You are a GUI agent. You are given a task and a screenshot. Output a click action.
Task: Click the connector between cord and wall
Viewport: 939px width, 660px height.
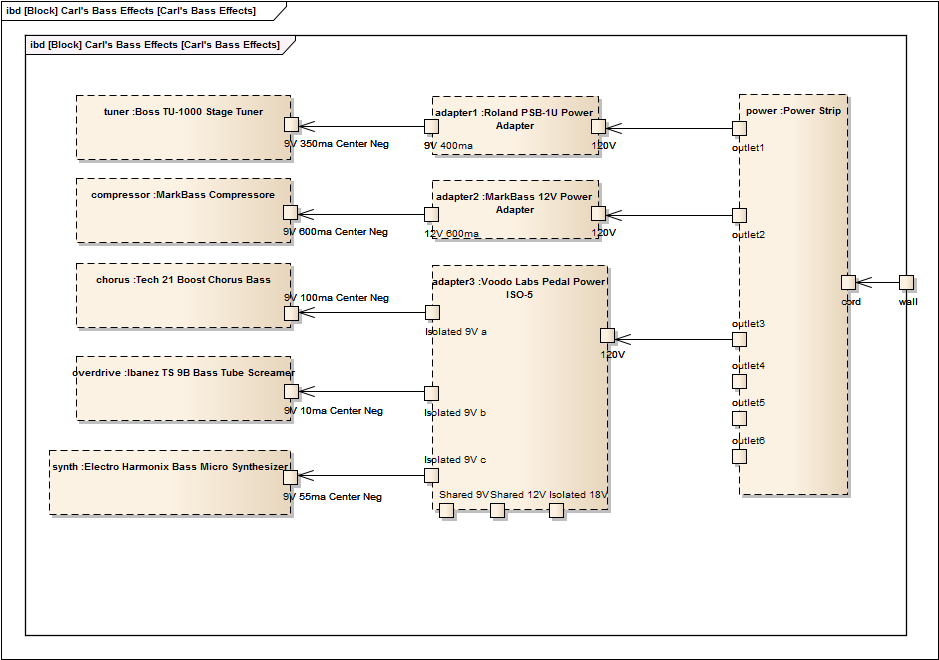click(x=880, y=281)
